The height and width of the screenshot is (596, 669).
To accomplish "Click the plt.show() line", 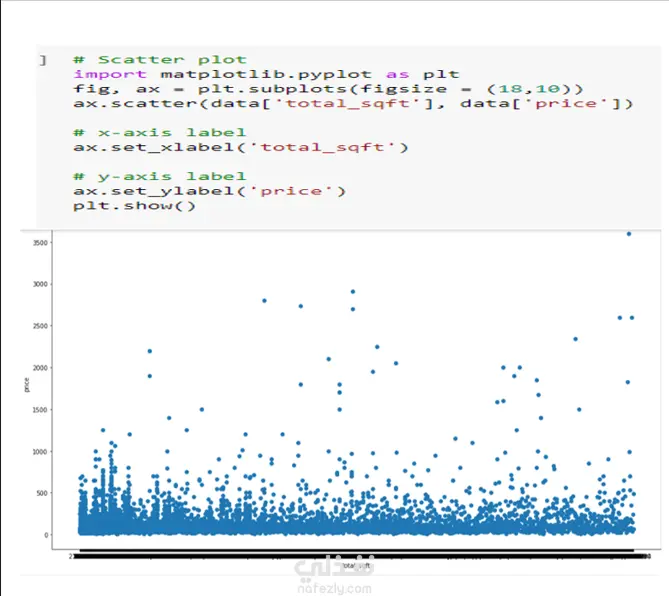I will 134,206.
